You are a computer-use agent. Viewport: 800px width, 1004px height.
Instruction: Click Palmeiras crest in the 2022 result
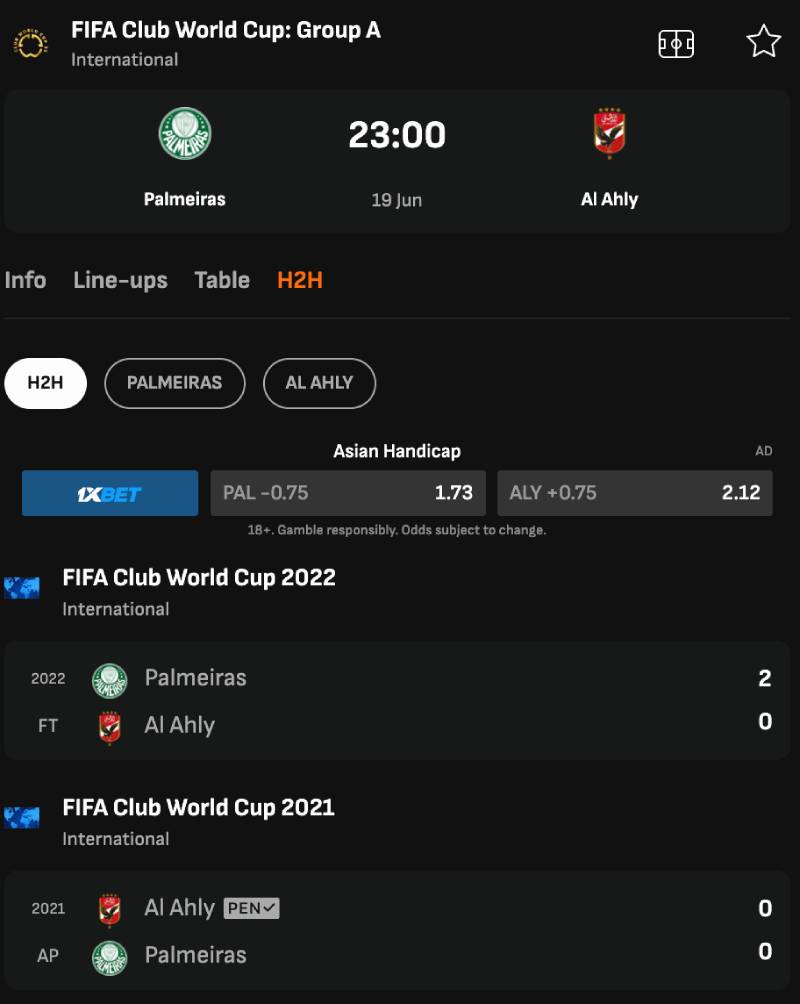pyautogui.click(x=110, y=680)
